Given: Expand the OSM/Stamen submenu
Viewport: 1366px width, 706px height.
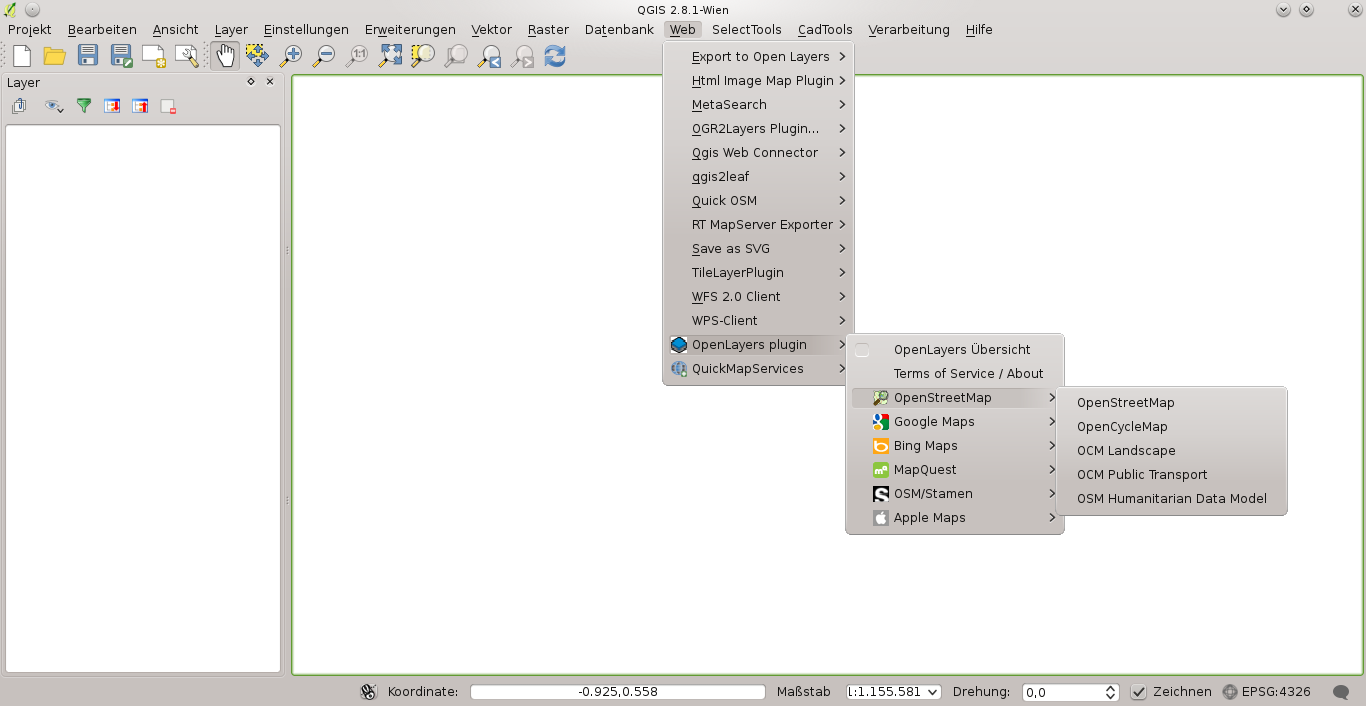Looking at the screenshot, I should pyautogui.click(x=955, y=494).
